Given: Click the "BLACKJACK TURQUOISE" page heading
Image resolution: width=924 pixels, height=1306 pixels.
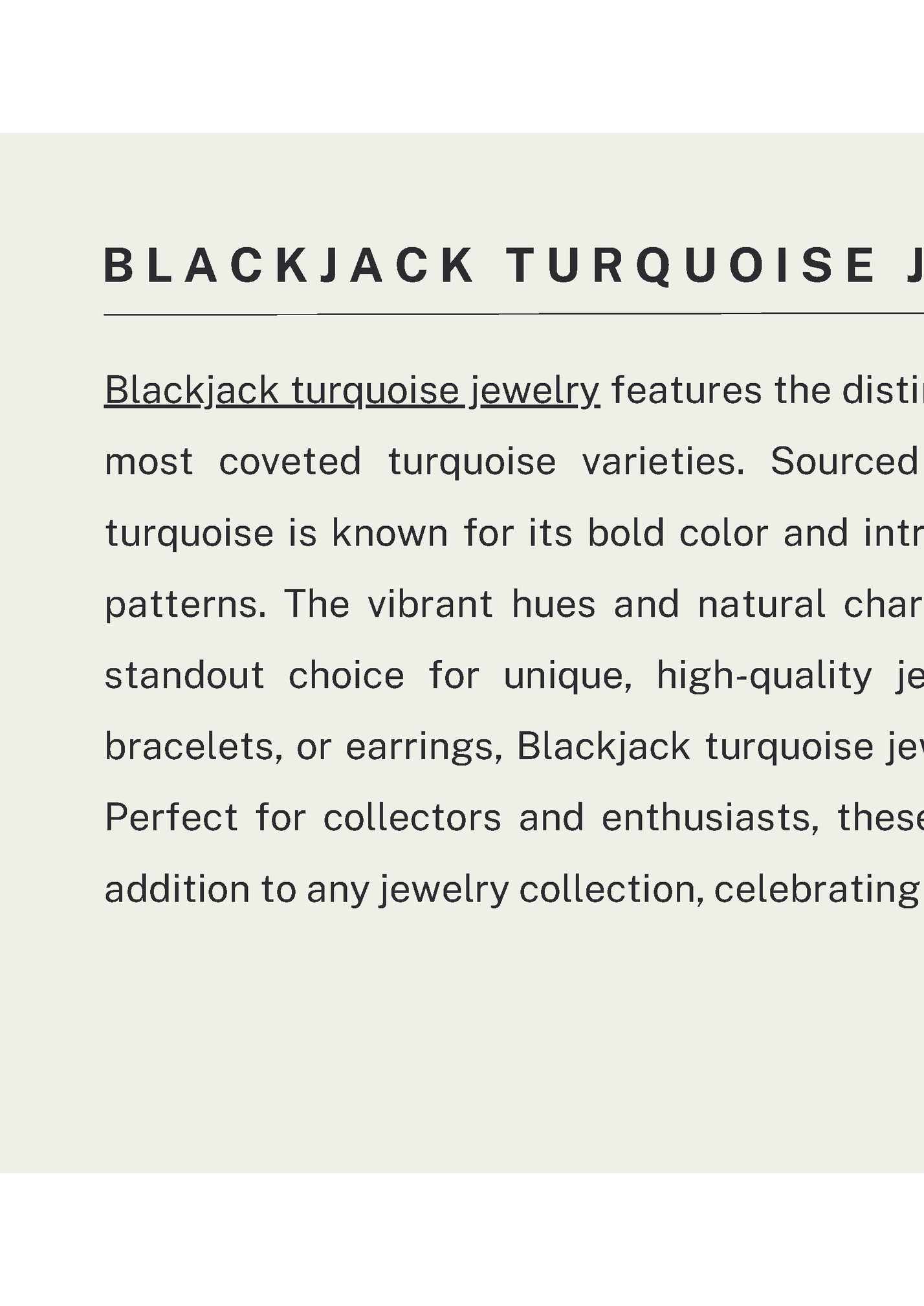Looking at the screenshot, I should click(489, 266).
